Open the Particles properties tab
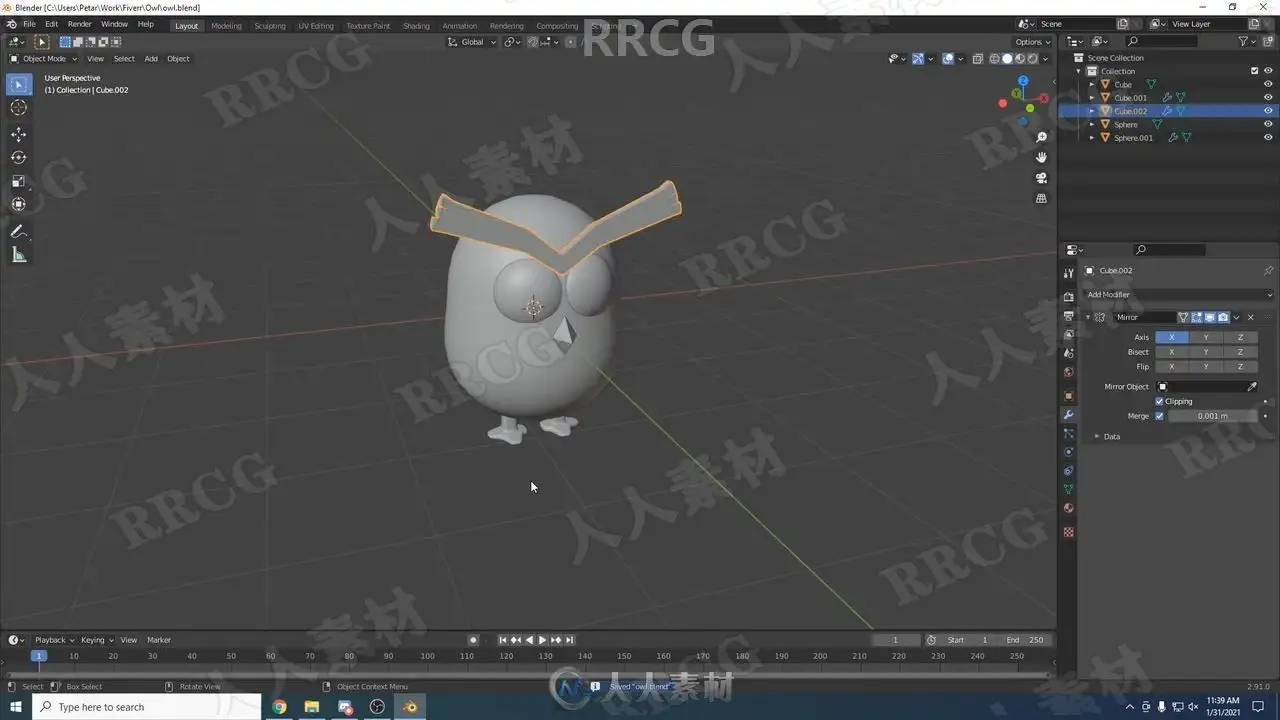Screen dimensions: 1280x720 (x=1068, y=434)
